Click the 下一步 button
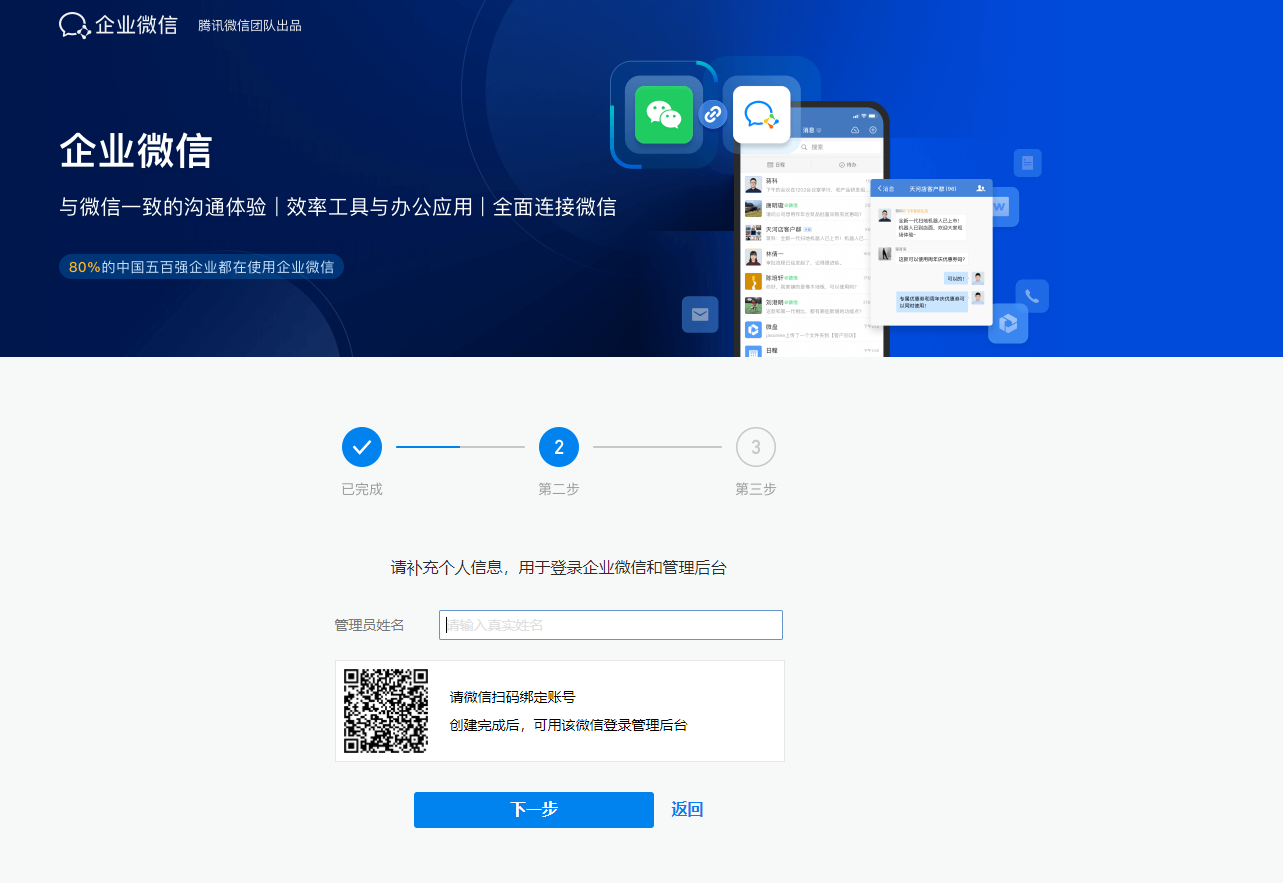1283x883 pixels. pos(534,810)
